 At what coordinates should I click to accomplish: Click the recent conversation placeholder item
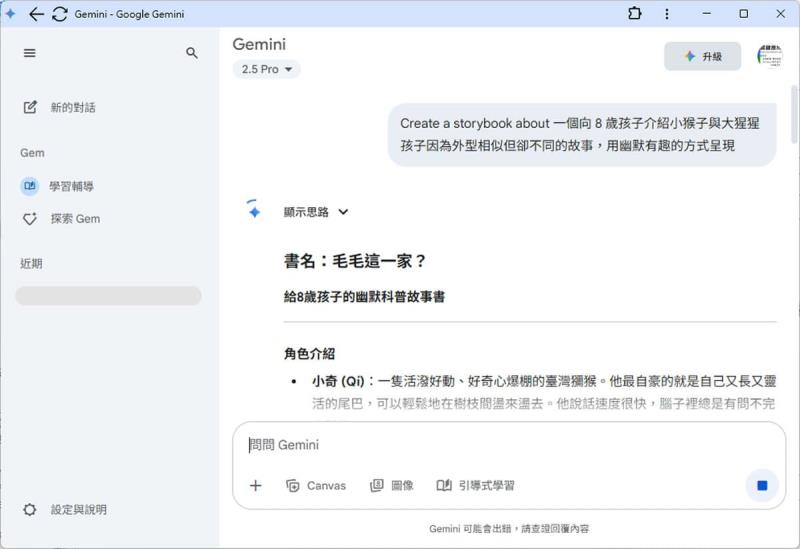click(109, 296)
